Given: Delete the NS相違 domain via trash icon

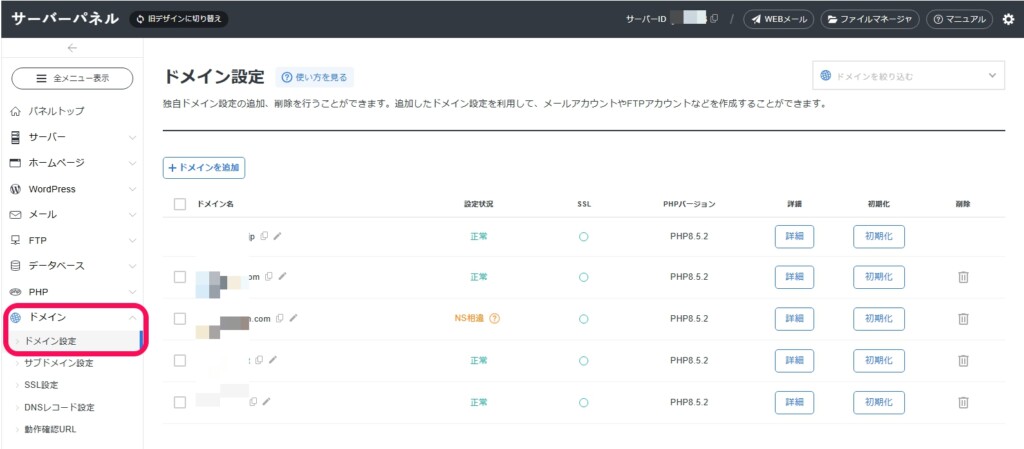Looking at the screenshot, I should pos(963,318).
